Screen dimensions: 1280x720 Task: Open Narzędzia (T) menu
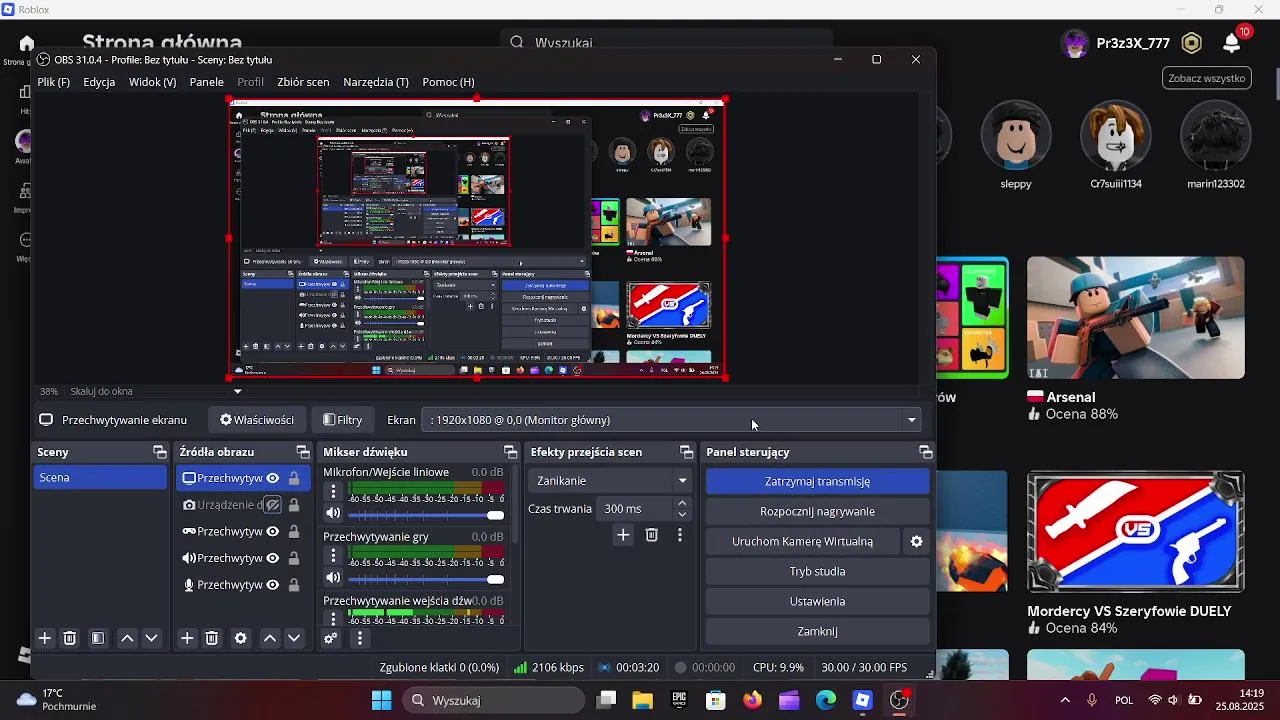[x=376, y=82]
